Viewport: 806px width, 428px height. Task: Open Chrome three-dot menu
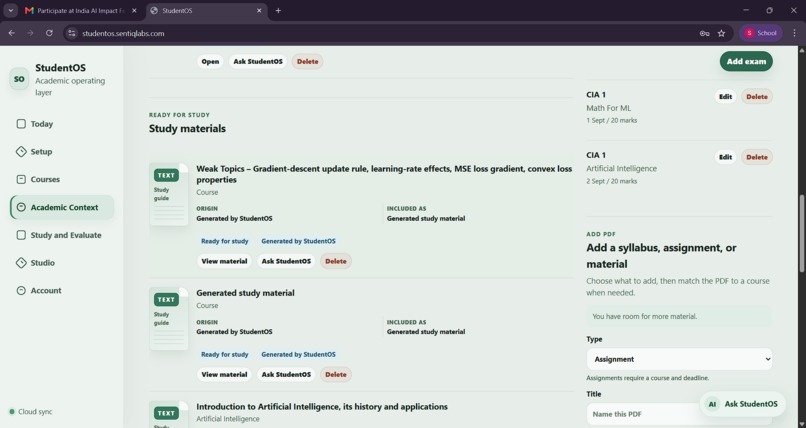(795, 33)
